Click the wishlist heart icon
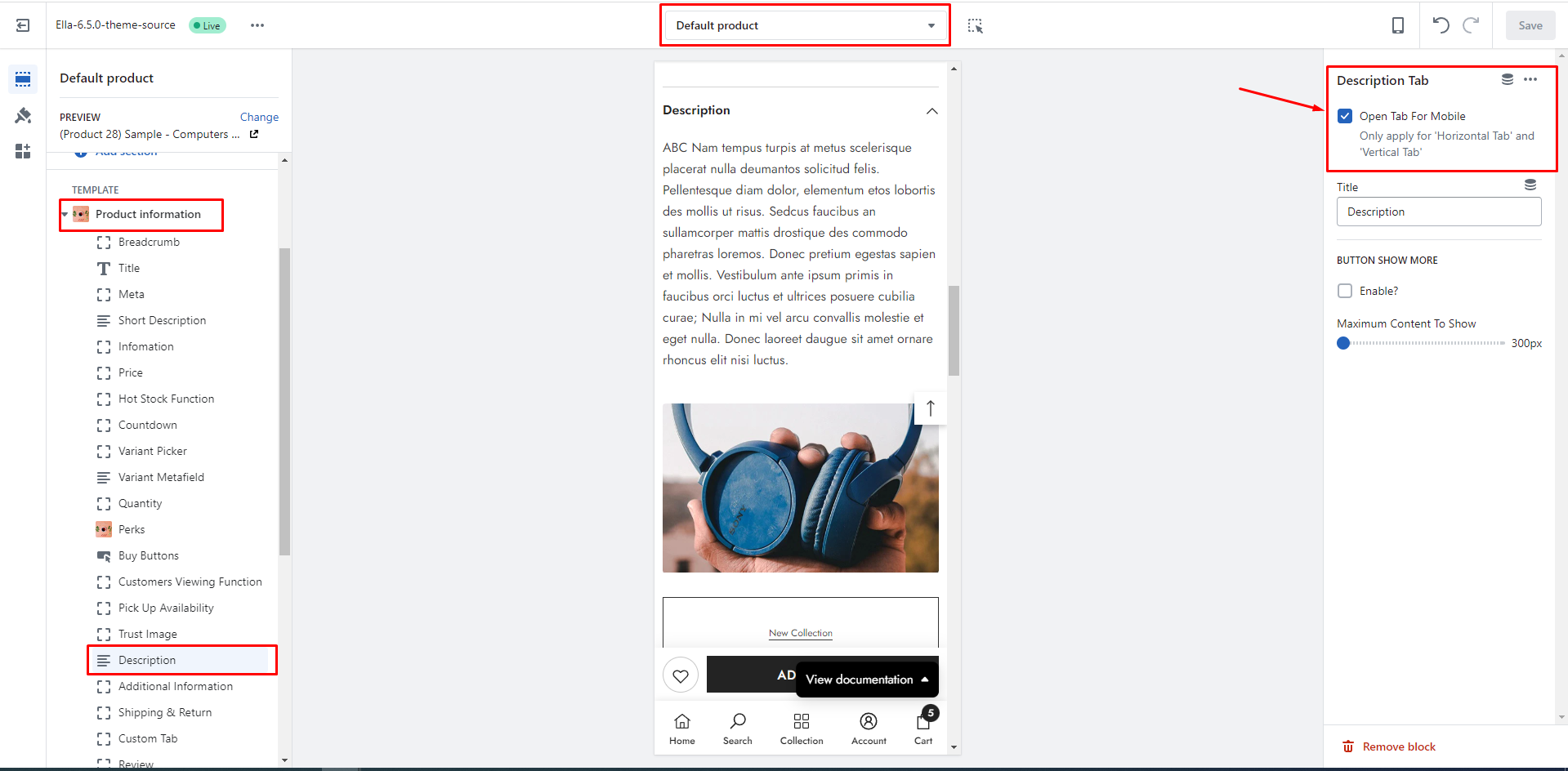1568x771 pixels. (681, 675)
